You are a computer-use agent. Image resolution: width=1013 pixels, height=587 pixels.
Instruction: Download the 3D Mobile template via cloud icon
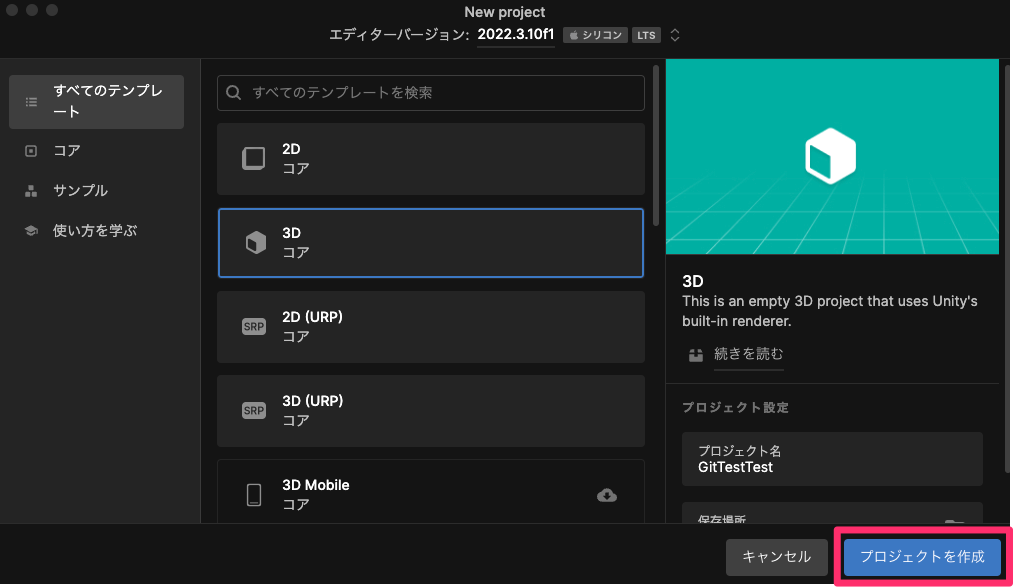pyautogui.click(x=607, y=495)
